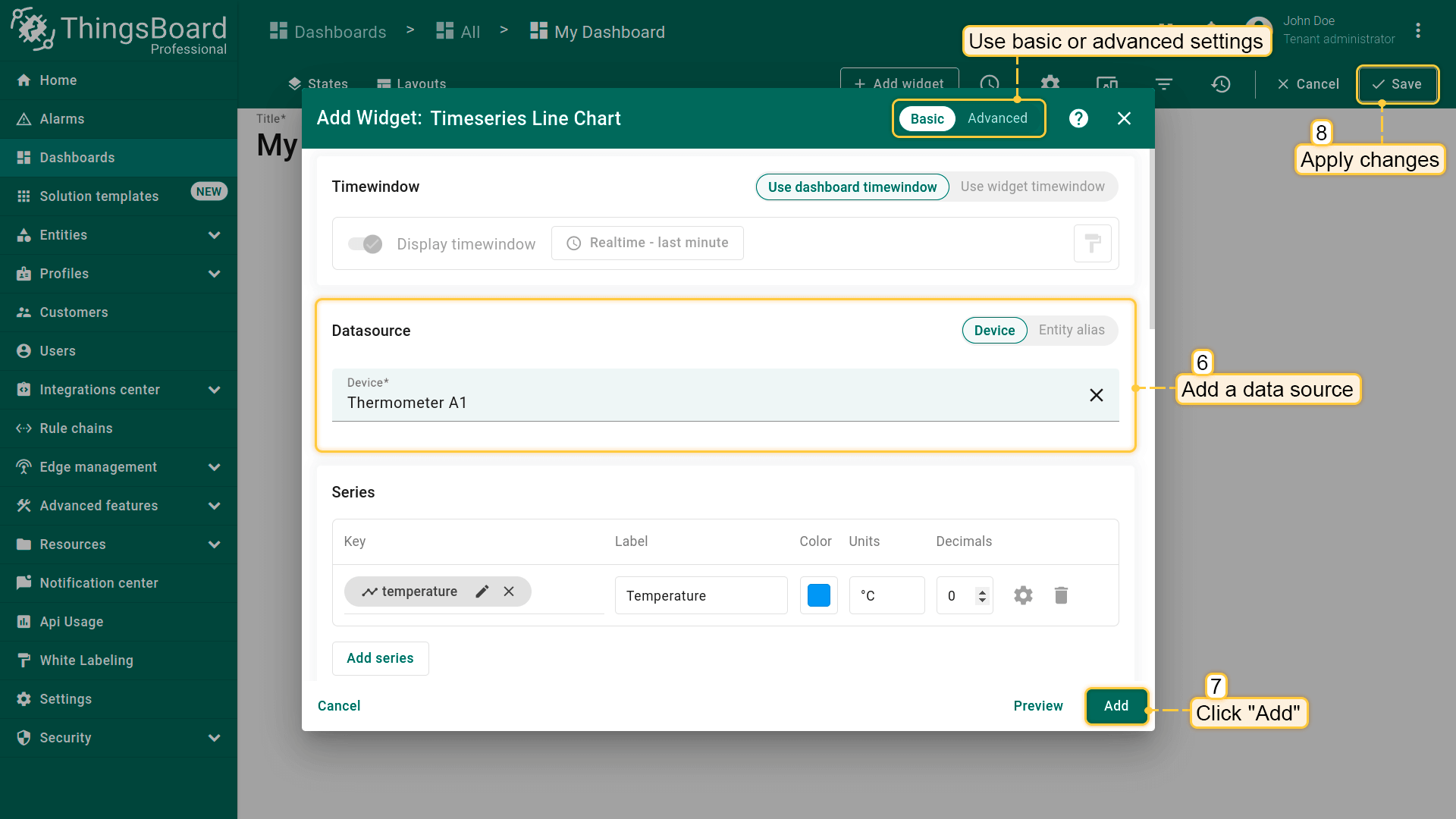Open the blue series color picker
This screenshot has height=819, width=1456.
[x=818, y=595]
